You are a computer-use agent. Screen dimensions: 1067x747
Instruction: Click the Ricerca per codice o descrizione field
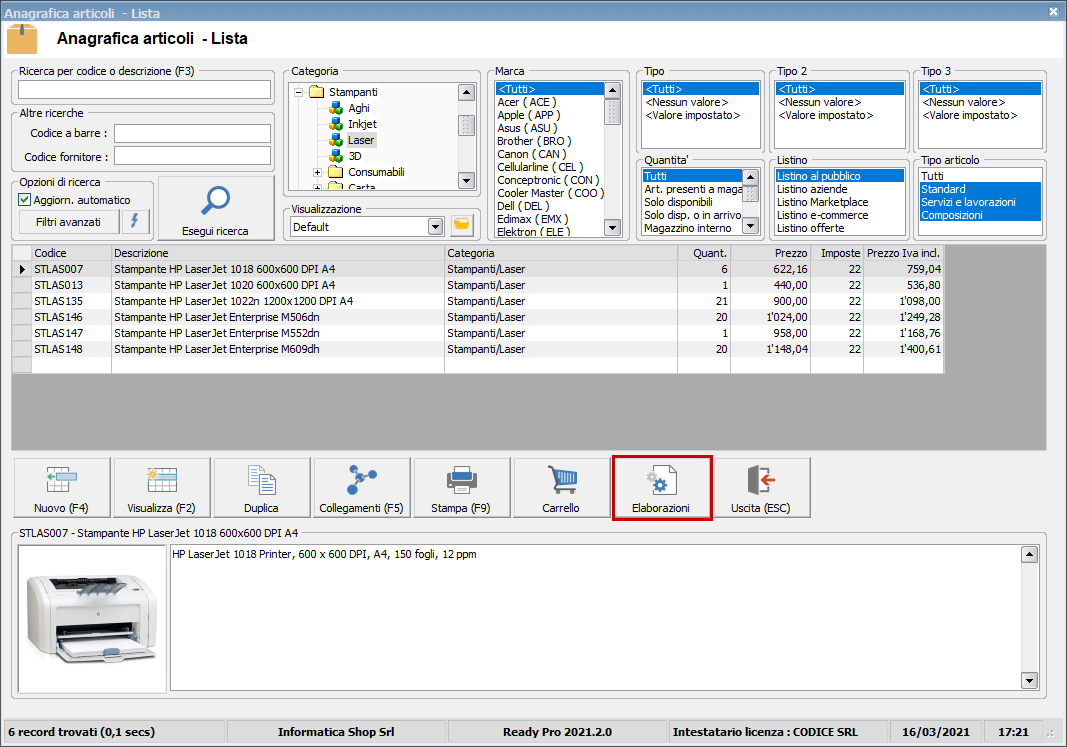click(x=144, y=90)
